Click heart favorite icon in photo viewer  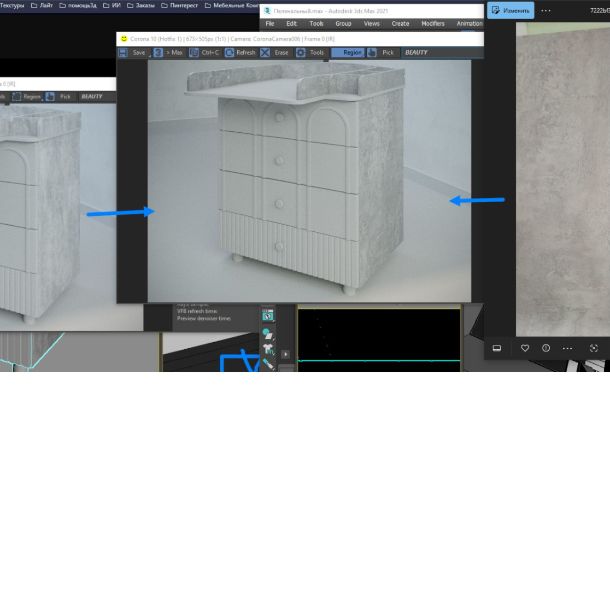(525, 348)
